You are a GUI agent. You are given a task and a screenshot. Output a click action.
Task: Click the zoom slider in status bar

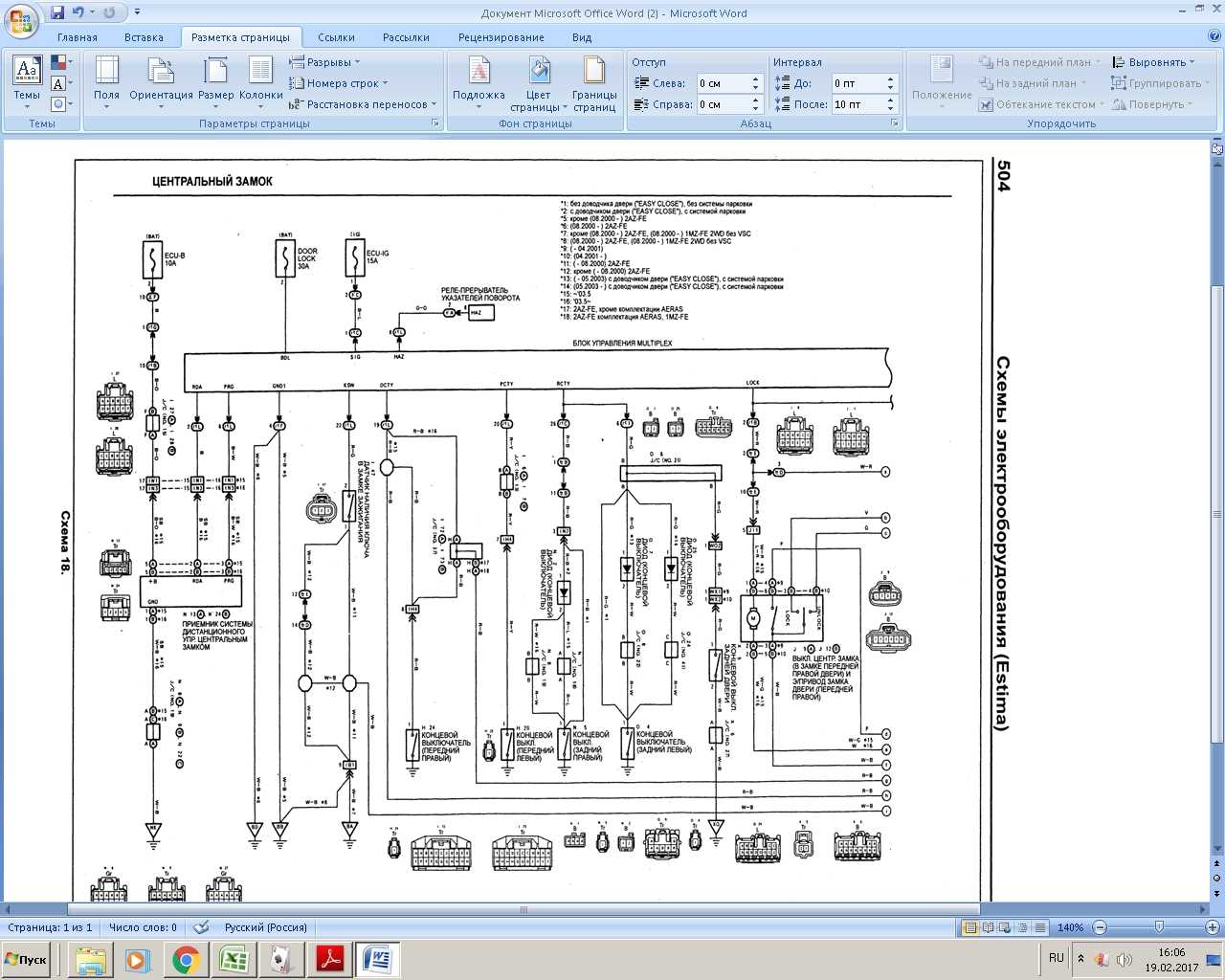tap(1160, 927)
